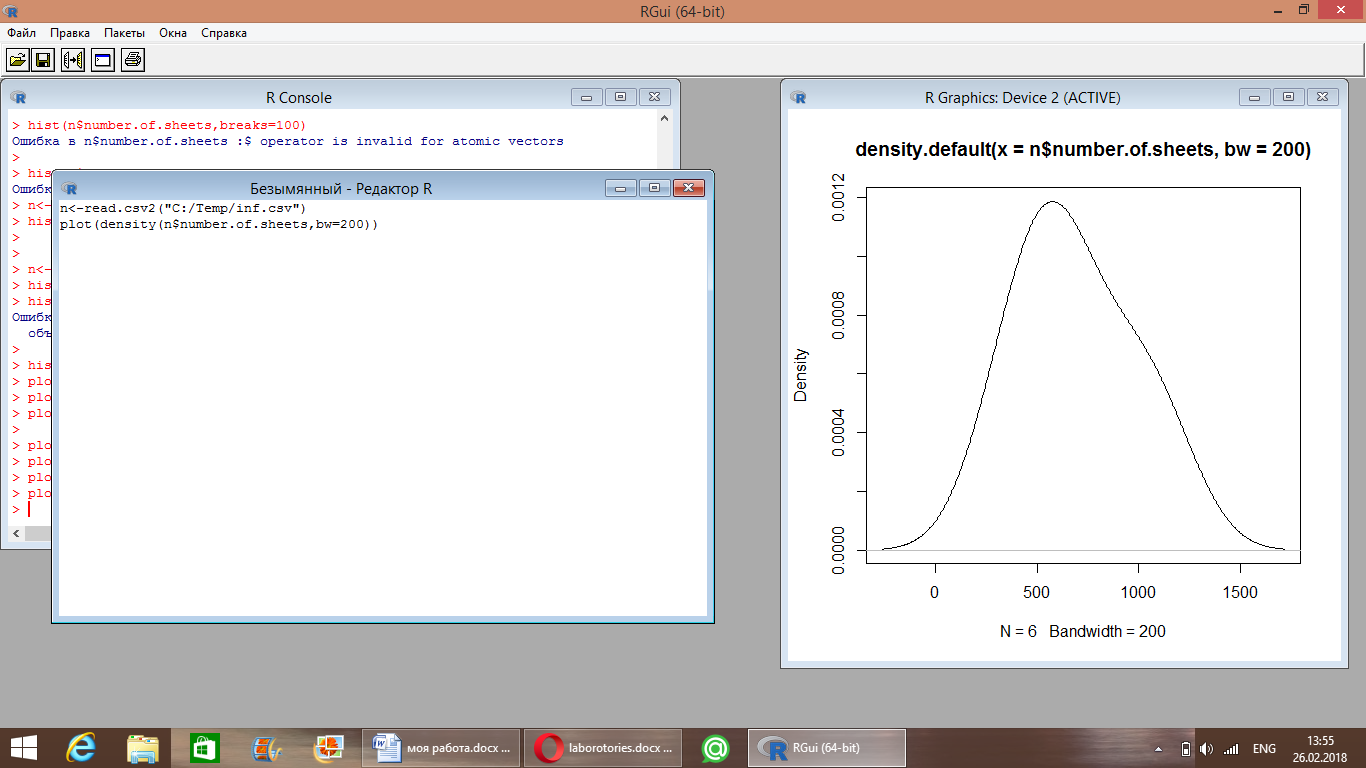Switch to laborotories.docx Opera taskbar button
This screenshot has height=768, width=1366.
tap(603, 748)
